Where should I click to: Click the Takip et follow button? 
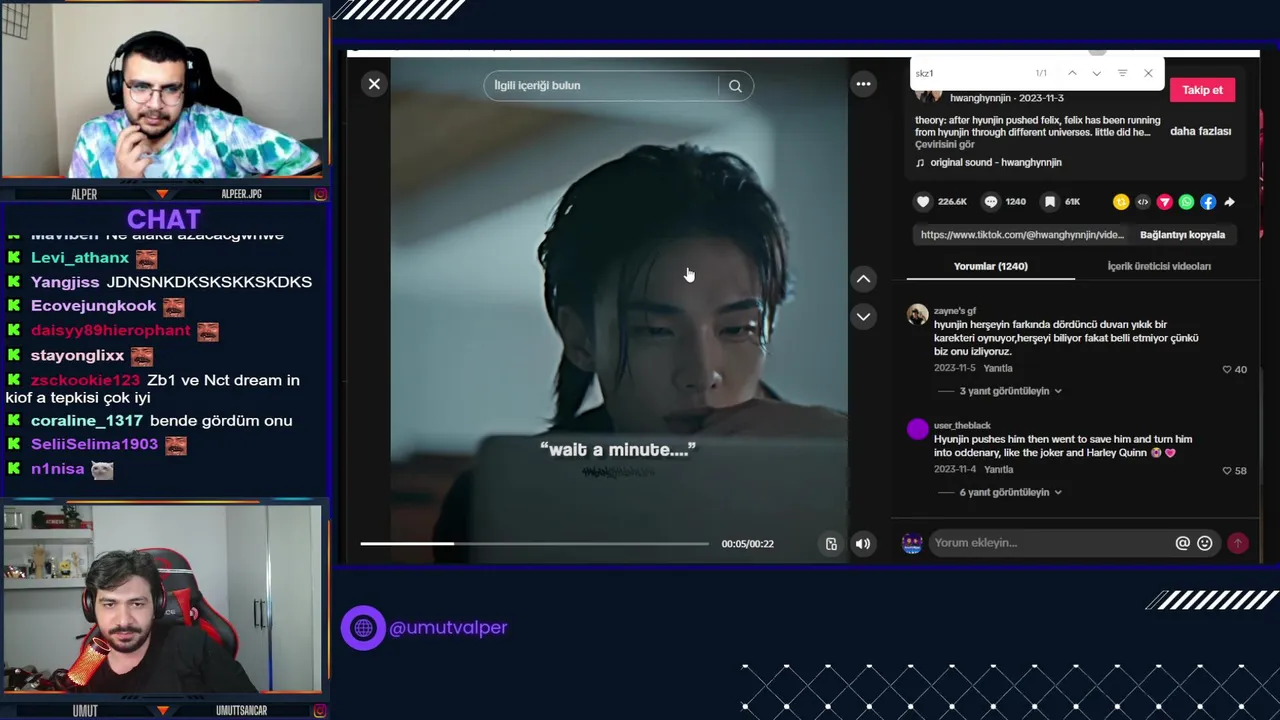1202,90
